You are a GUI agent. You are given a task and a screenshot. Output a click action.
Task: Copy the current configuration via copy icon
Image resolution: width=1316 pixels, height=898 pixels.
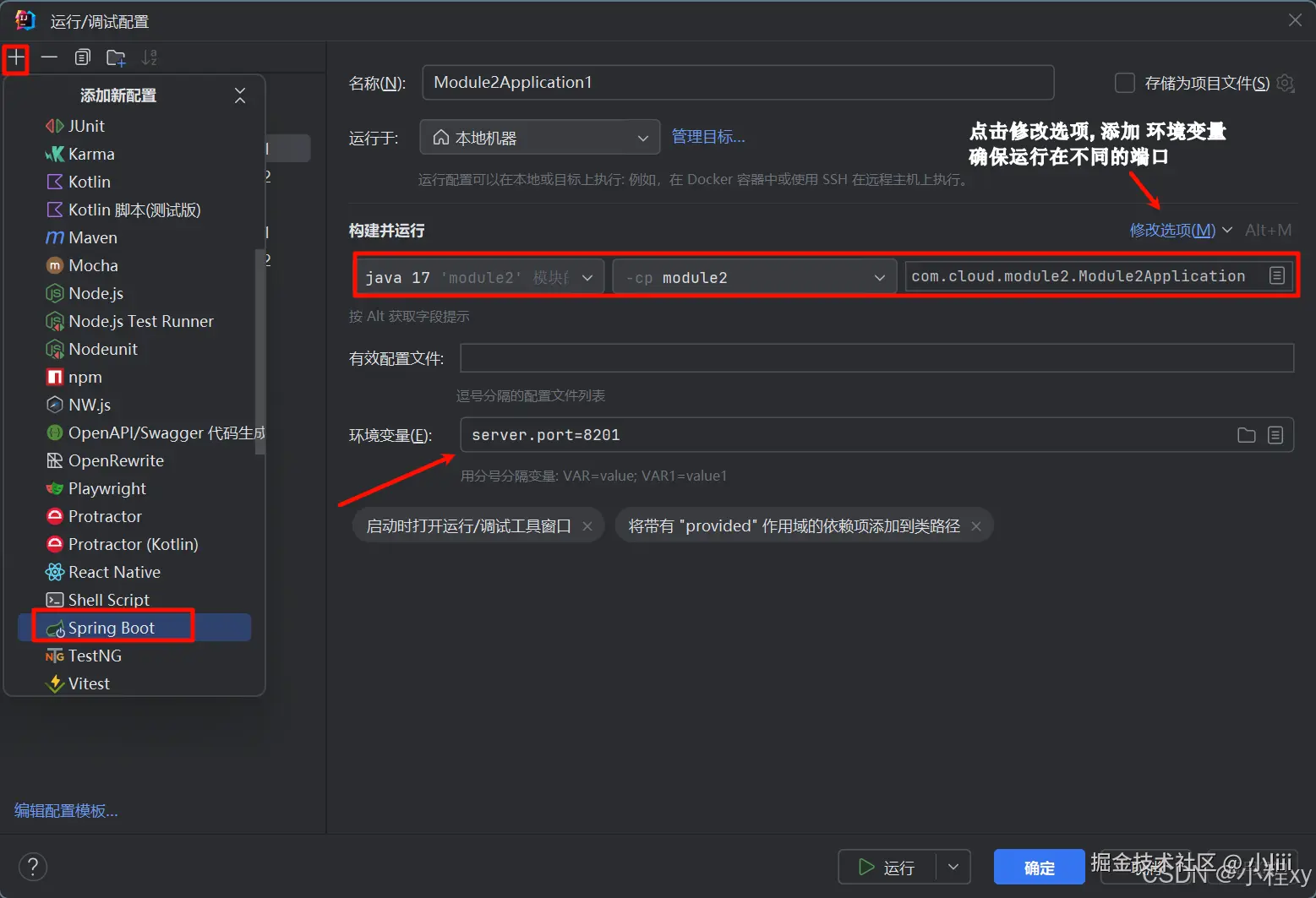tap(82, 57)
